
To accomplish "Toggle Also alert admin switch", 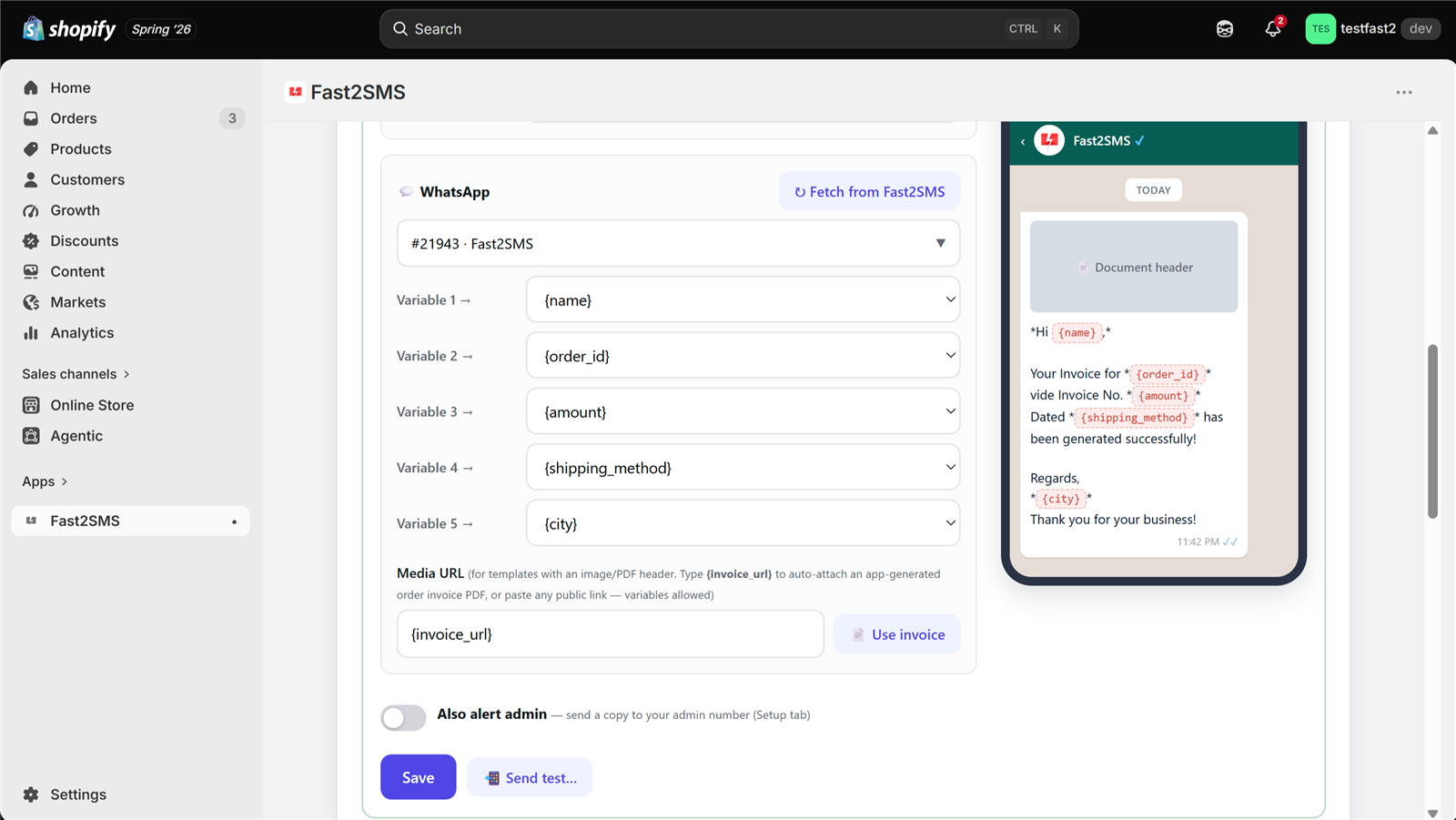I will 403,718.
